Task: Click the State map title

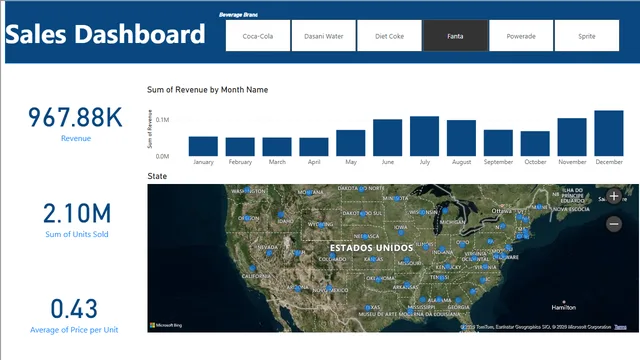Action: (157, 176)
